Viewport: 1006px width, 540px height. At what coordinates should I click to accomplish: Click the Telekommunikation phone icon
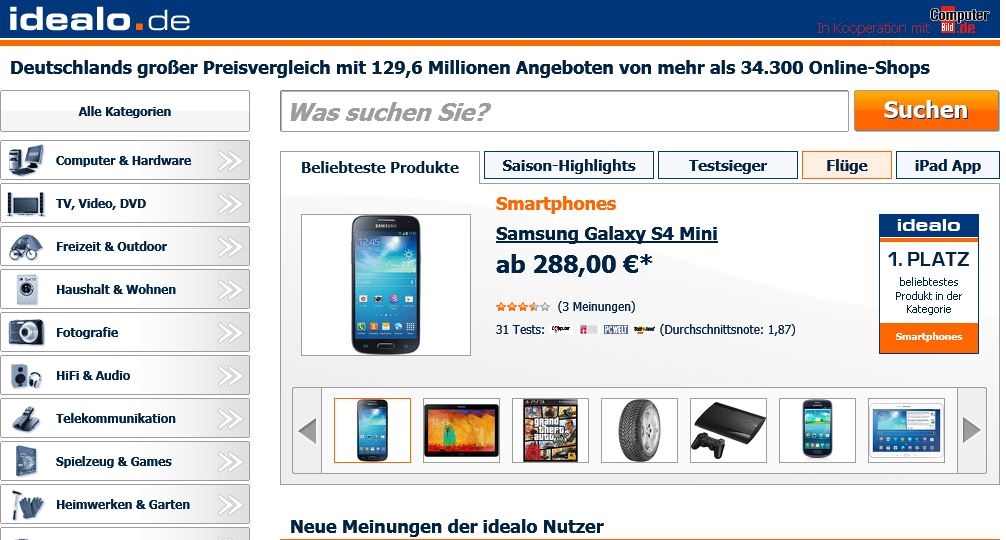[26, 419]
